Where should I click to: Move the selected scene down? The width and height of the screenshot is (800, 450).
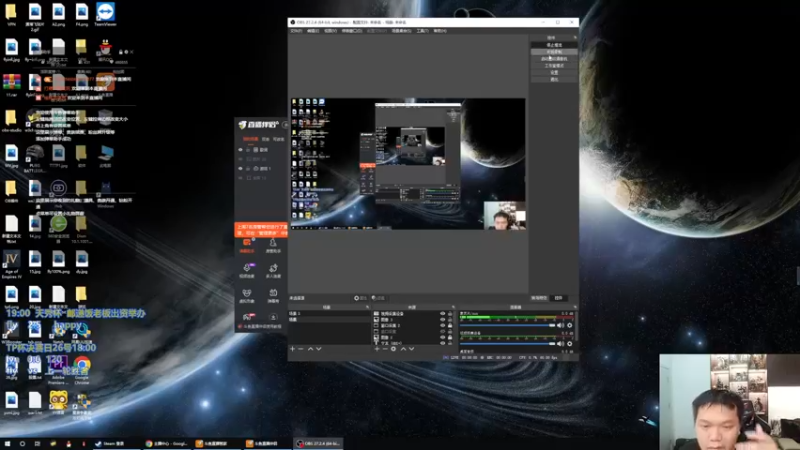coord(318,349)
